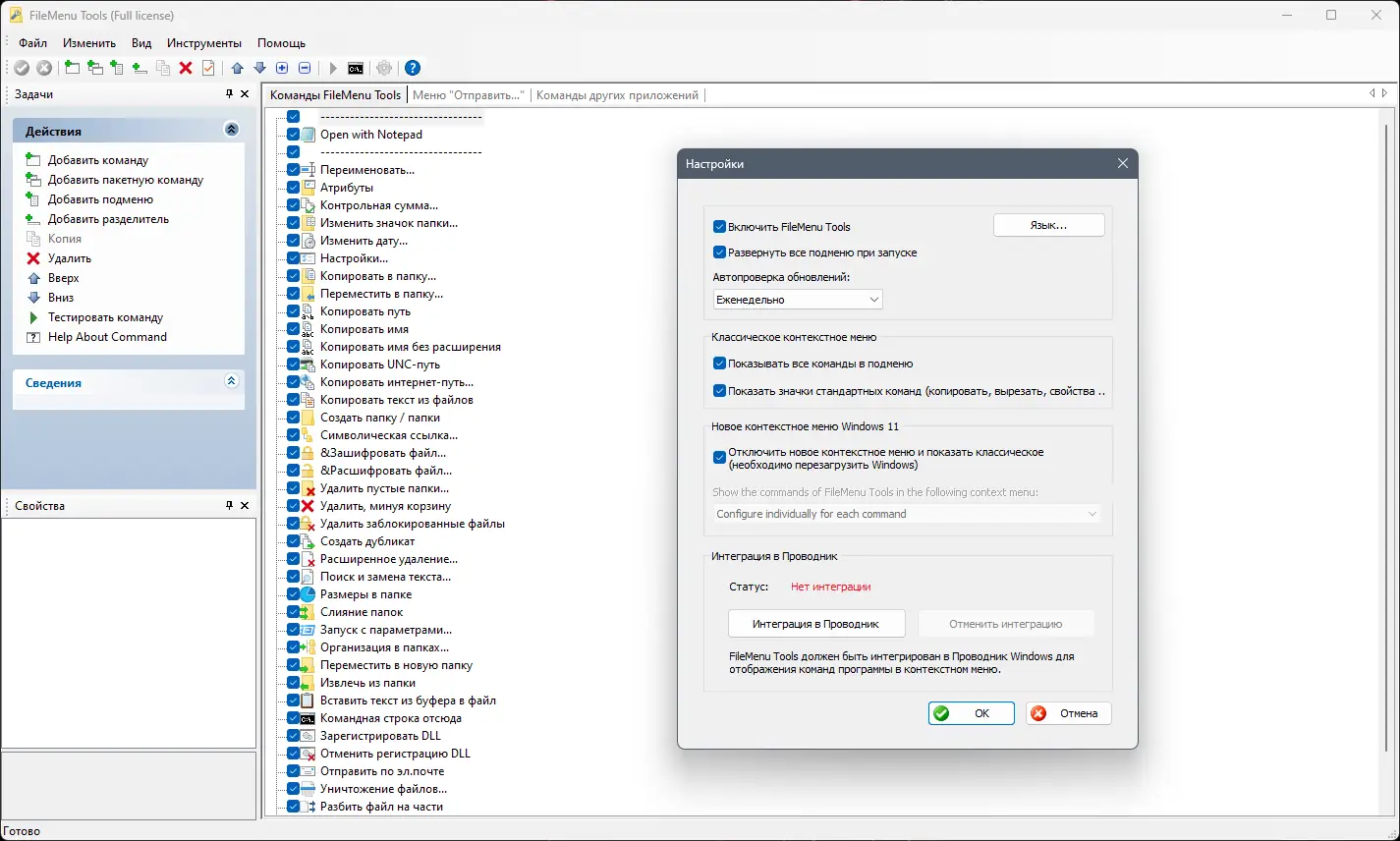Open the Помощь menu
This screenshot has width=1400, height=841.
pos(282,43)
